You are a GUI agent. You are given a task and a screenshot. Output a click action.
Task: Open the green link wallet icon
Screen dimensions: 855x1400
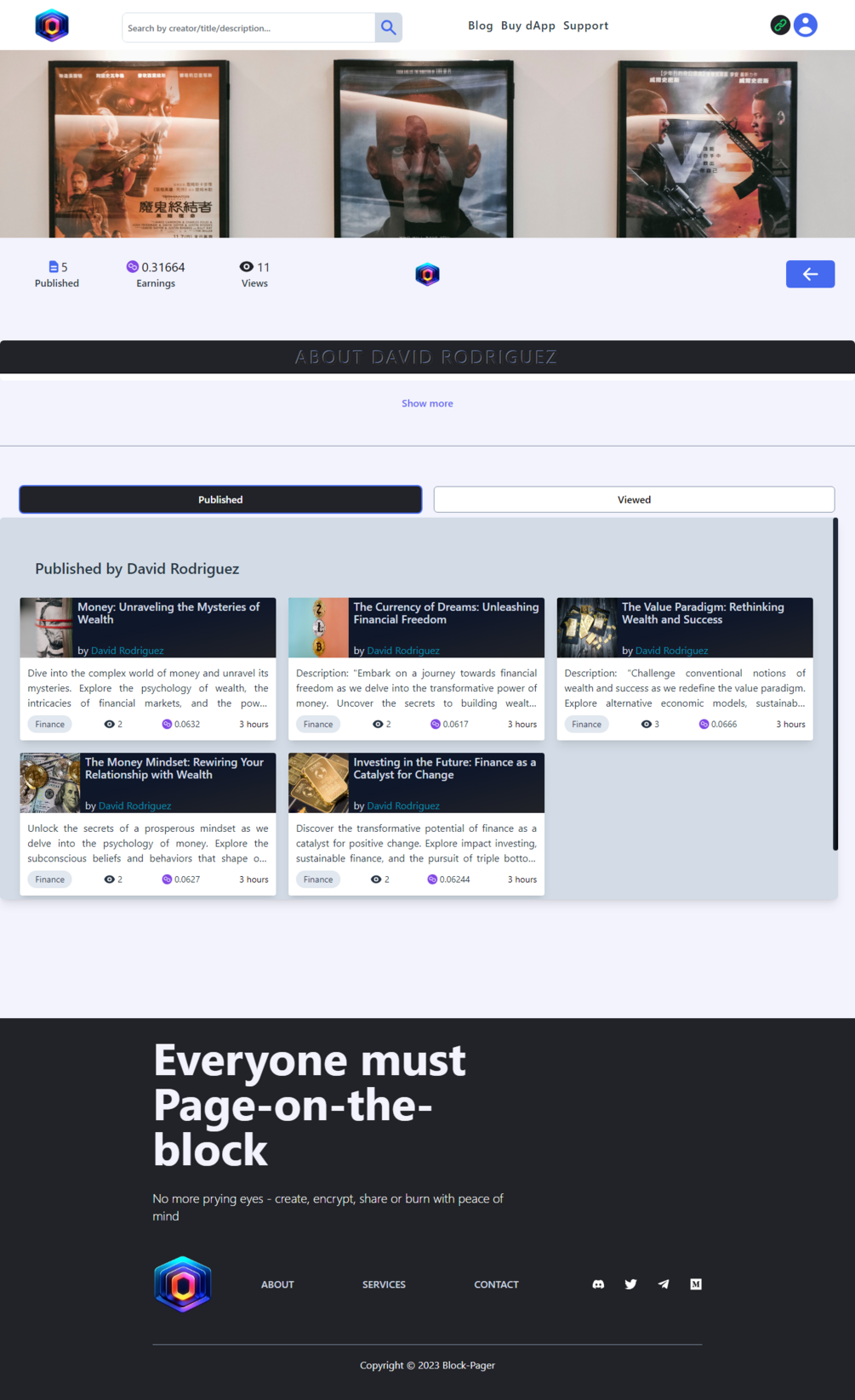tap(780, 25)
